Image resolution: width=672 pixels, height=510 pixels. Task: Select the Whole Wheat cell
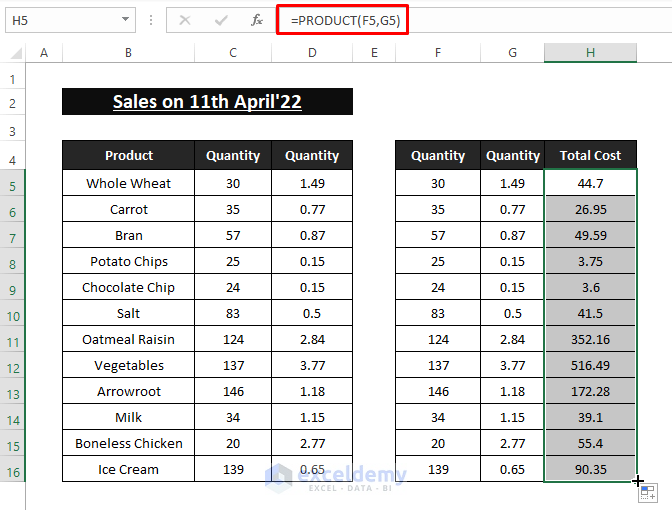[128, 184]
